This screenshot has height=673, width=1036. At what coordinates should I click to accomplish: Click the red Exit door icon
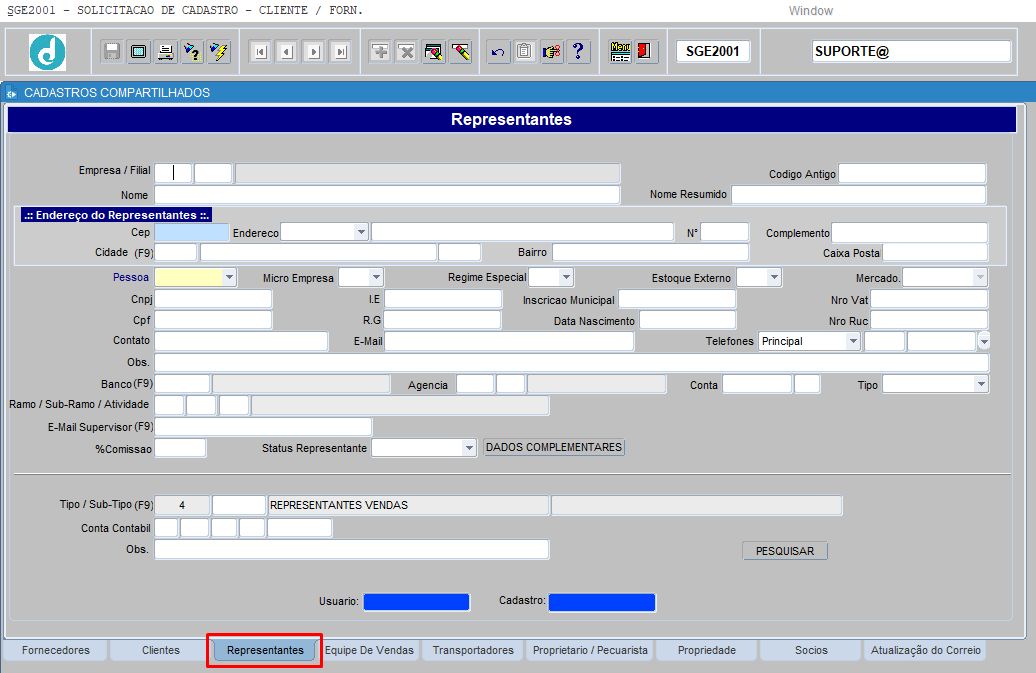pyautogui.click(x=646, y=52)
